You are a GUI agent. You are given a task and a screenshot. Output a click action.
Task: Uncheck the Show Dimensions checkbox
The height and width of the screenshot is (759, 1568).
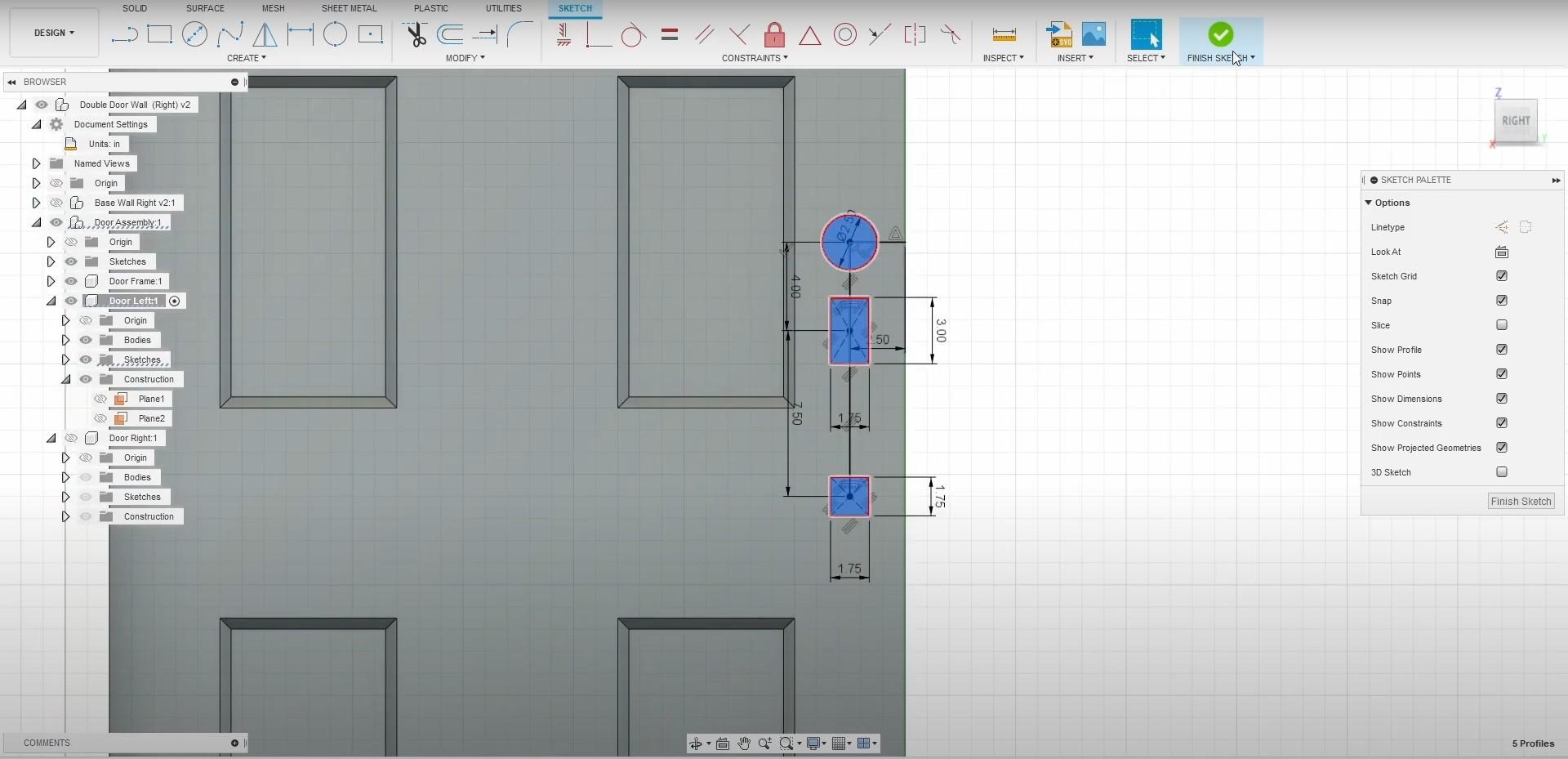click(1502, 399)
